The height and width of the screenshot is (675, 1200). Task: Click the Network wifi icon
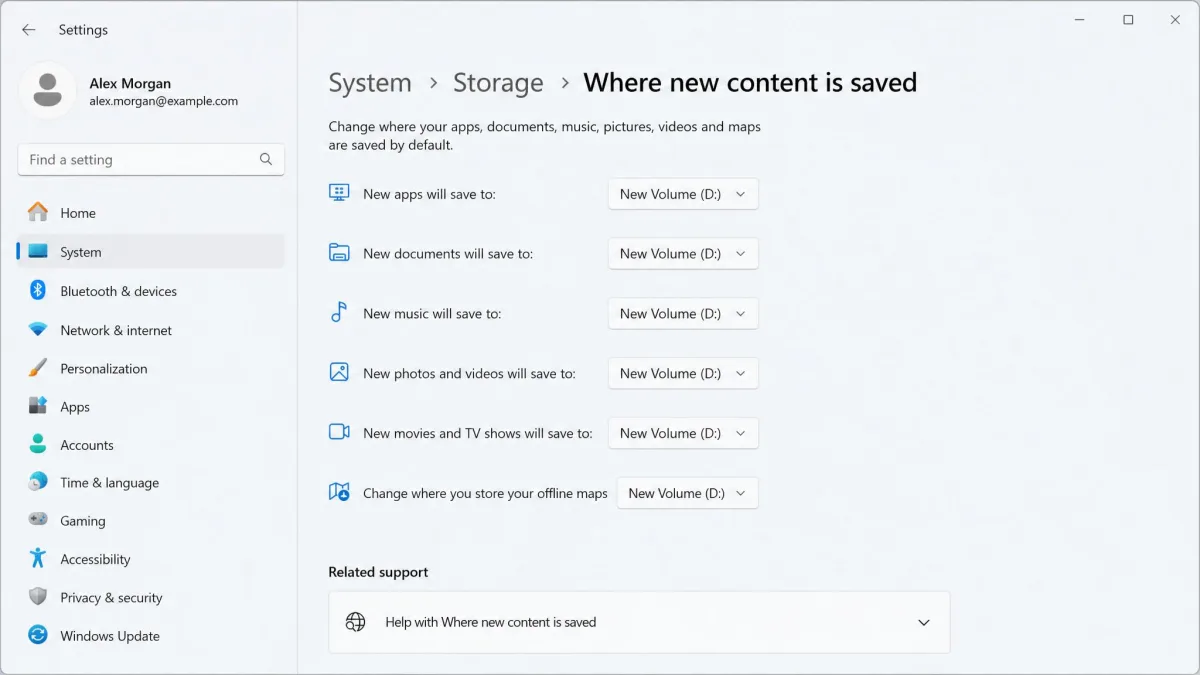tap(38, 330)
